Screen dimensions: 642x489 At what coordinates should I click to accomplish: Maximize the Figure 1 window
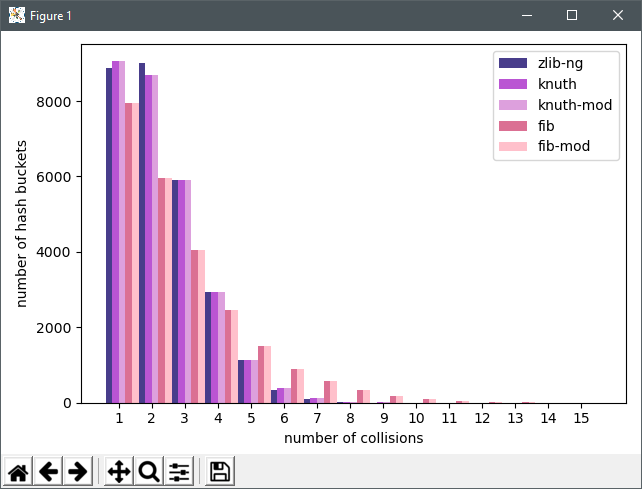click(572, 15)
